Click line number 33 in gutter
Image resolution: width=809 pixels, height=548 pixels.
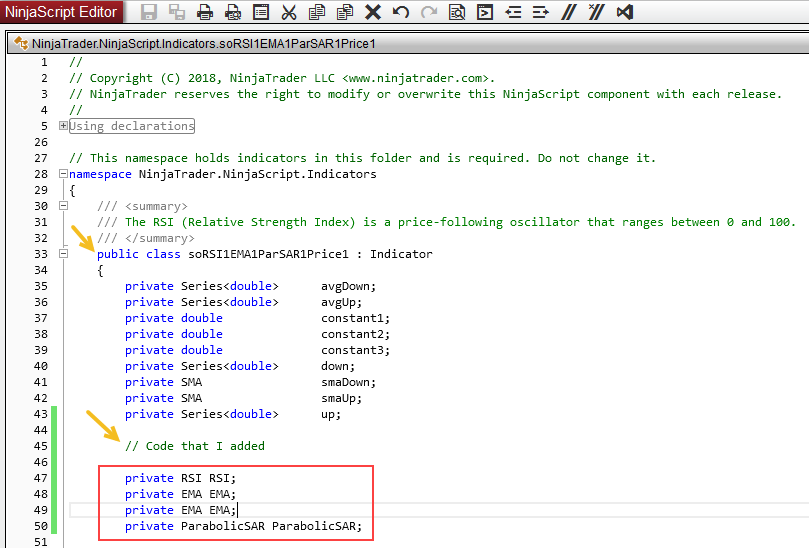tap(41, 254)
